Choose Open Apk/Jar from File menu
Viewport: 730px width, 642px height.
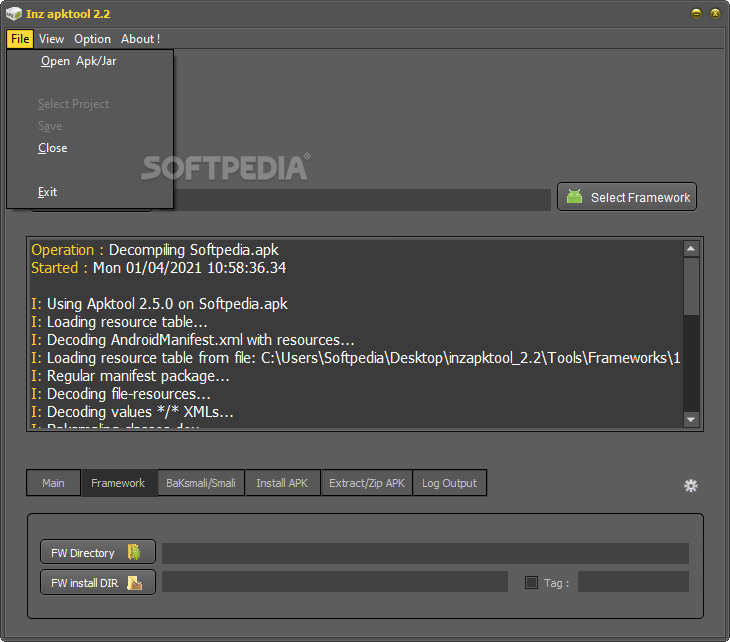click(90, 61)
